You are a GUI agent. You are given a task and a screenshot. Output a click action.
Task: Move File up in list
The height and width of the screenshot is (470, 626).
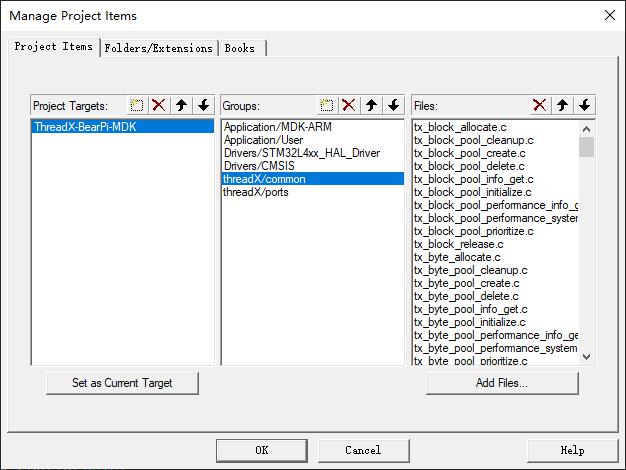pyautogui.click(x=562, y=105)
